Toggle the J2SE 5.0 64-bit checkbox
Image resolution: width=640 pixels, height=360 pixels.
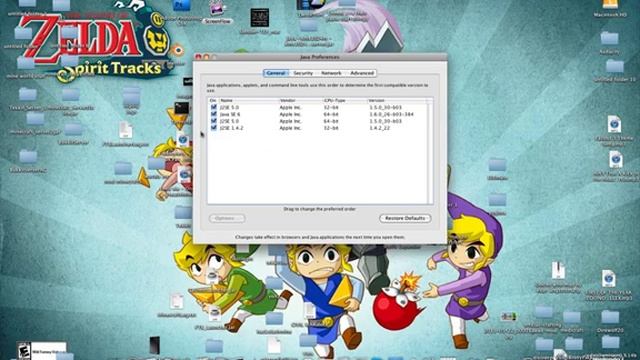pos(213,121)
